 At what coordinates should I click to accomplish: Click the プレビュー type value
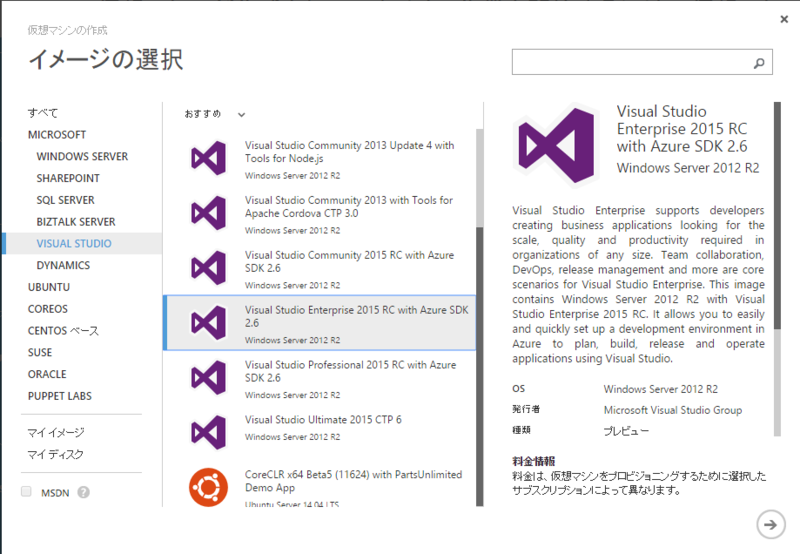coord(626,431)
